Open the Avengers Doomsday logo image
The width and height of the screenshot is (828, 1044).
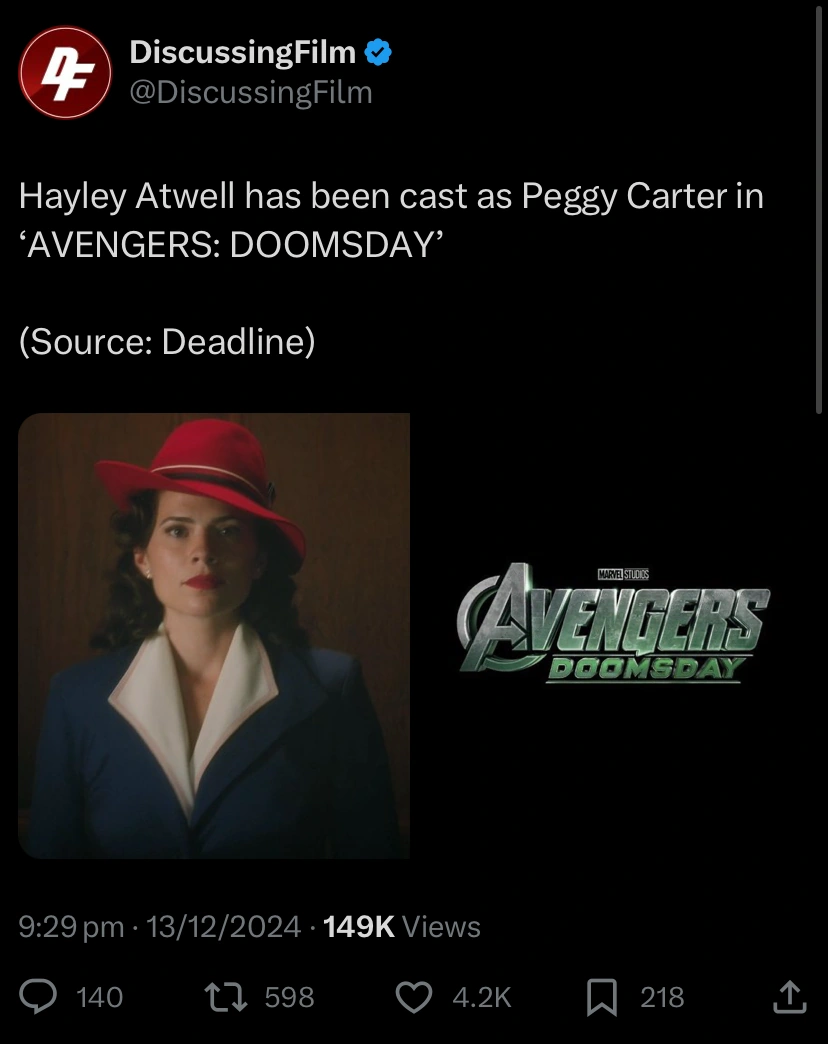(613, 624)
